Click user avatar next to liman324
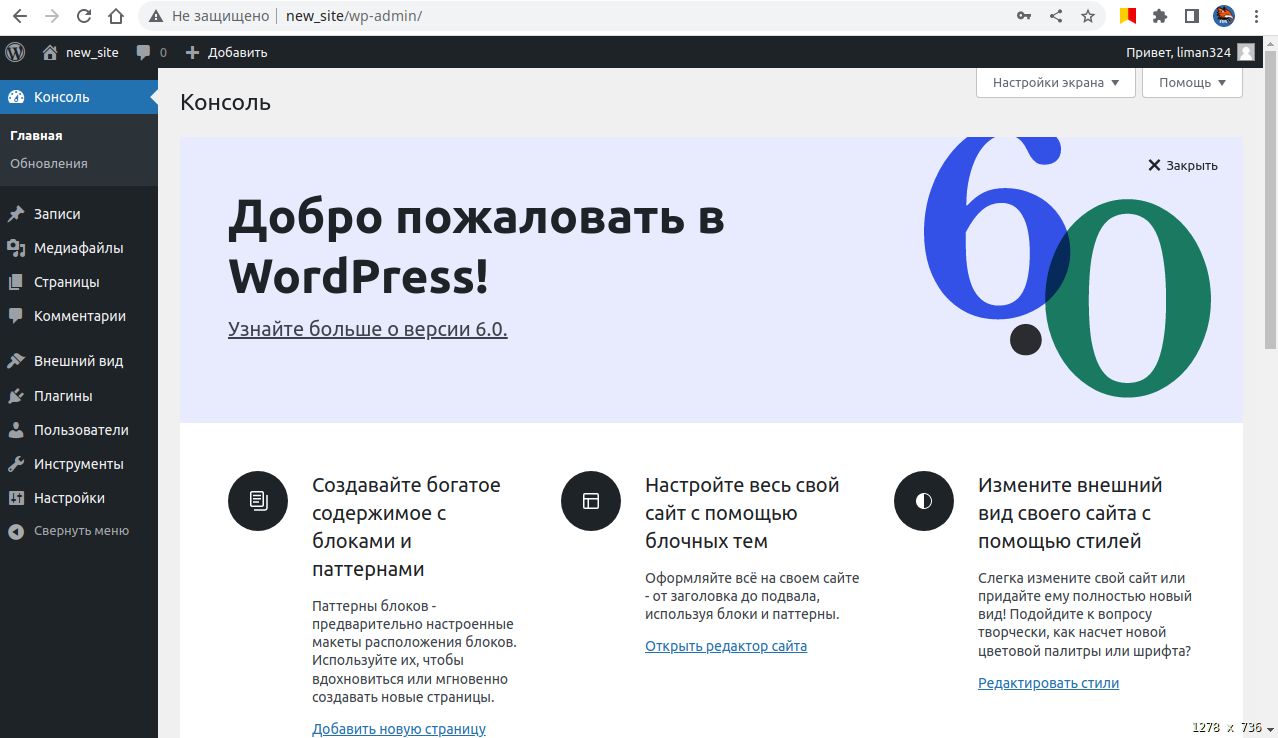The width and height of the screenshot is (1278, 738). coord(1245,52)
